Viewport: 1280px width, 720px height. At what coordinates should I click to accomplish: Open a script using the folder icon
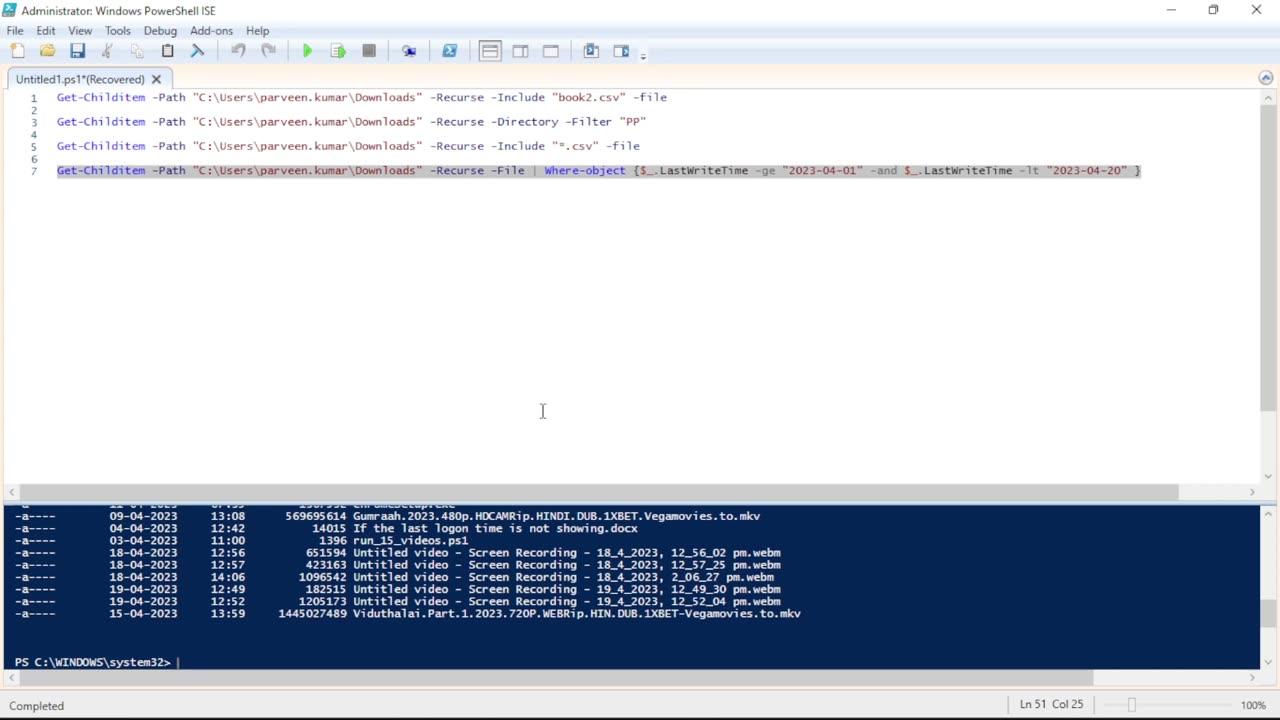click(47, 51)
